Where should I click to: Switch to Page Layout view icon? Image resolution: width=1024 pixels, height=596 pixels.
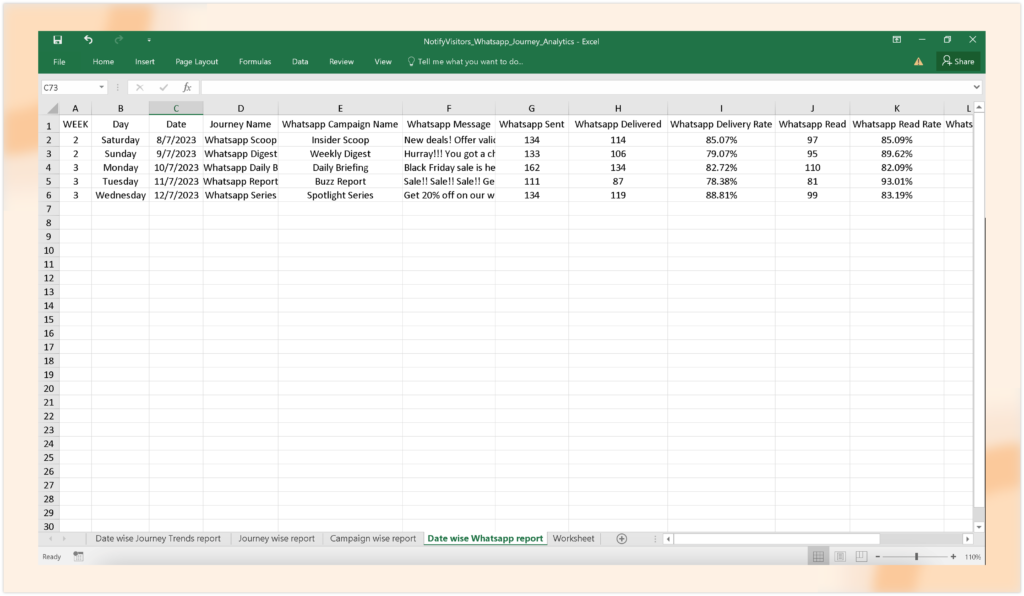(x=840, y=557)
